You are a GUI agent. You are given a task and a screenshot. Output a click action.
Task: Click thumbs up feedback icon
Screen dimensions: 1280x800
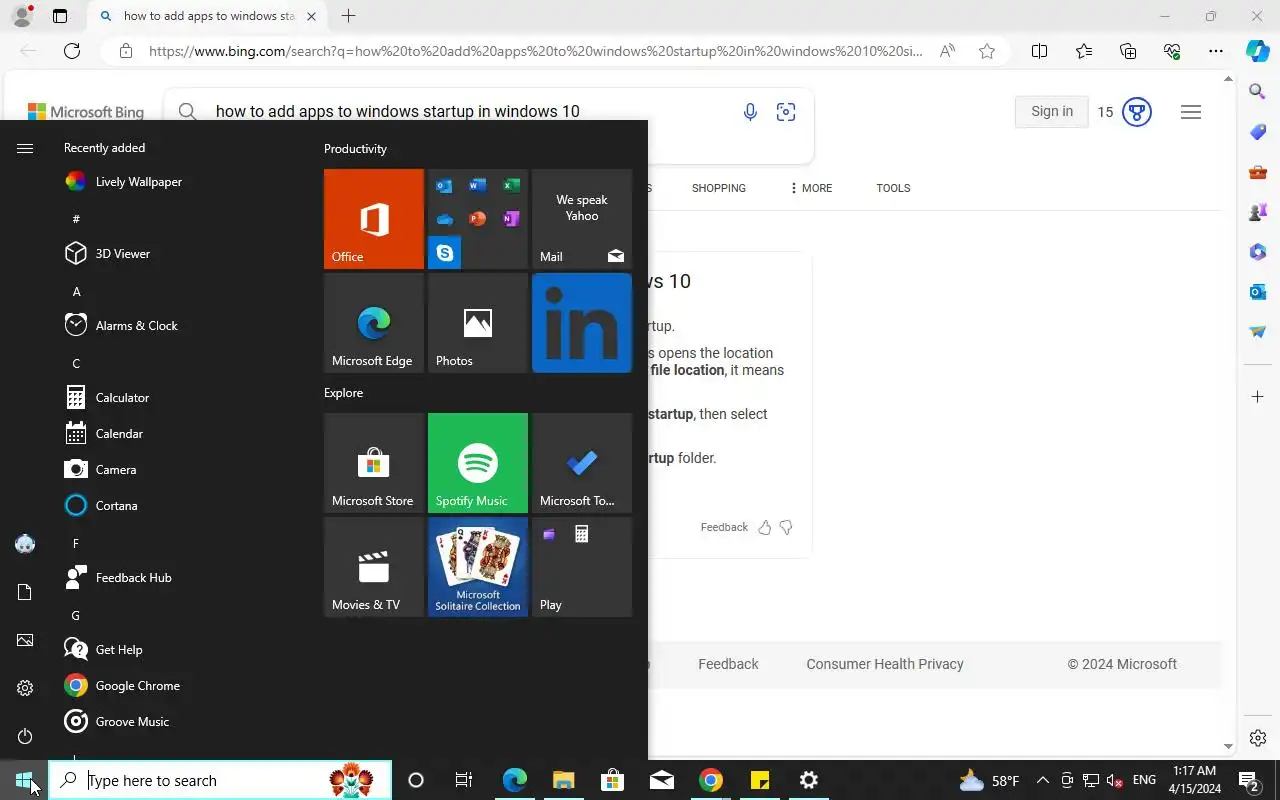(765, 527)
